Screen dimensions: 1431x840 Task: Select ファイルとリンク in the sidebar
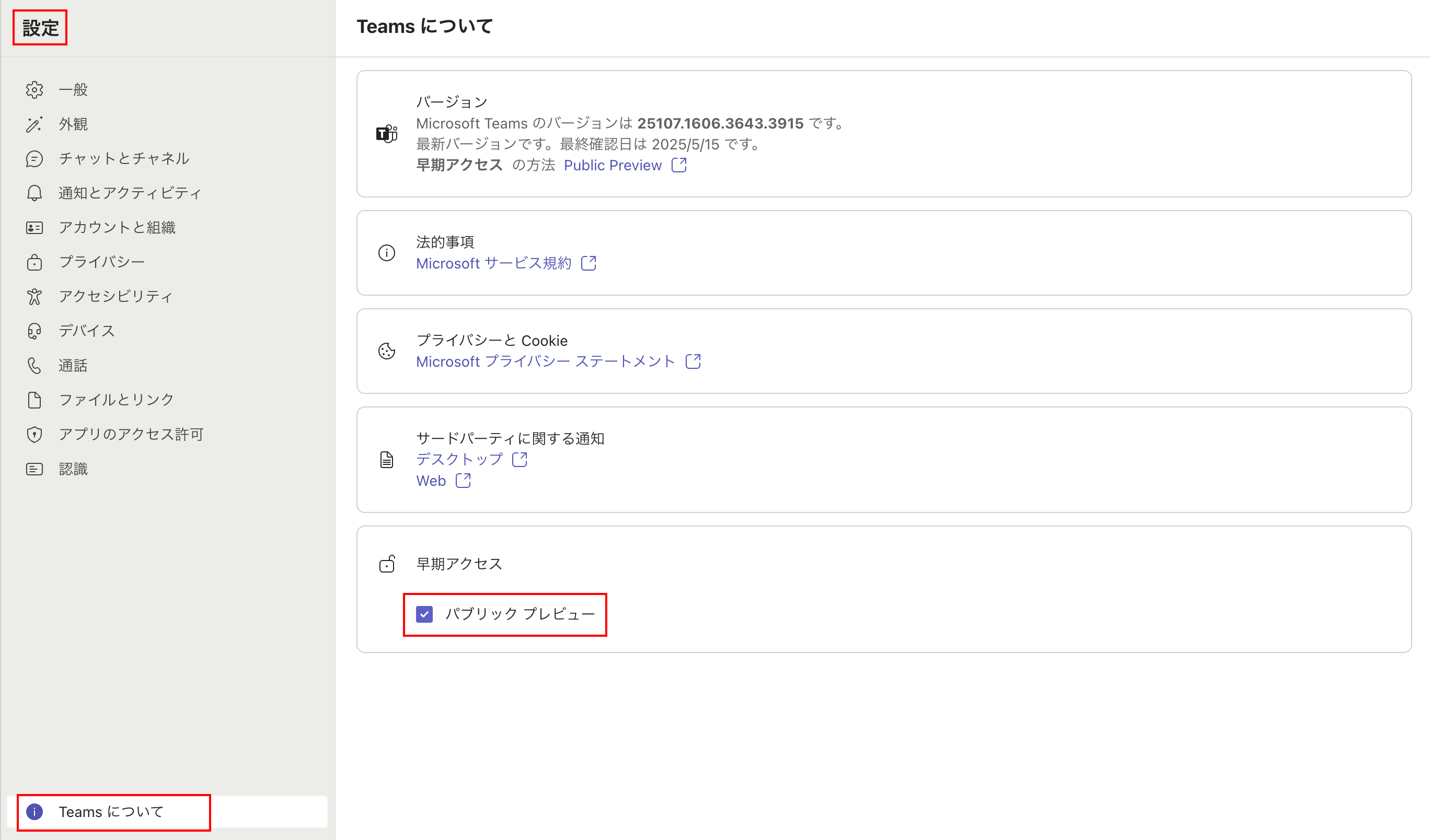pos(168,400)
